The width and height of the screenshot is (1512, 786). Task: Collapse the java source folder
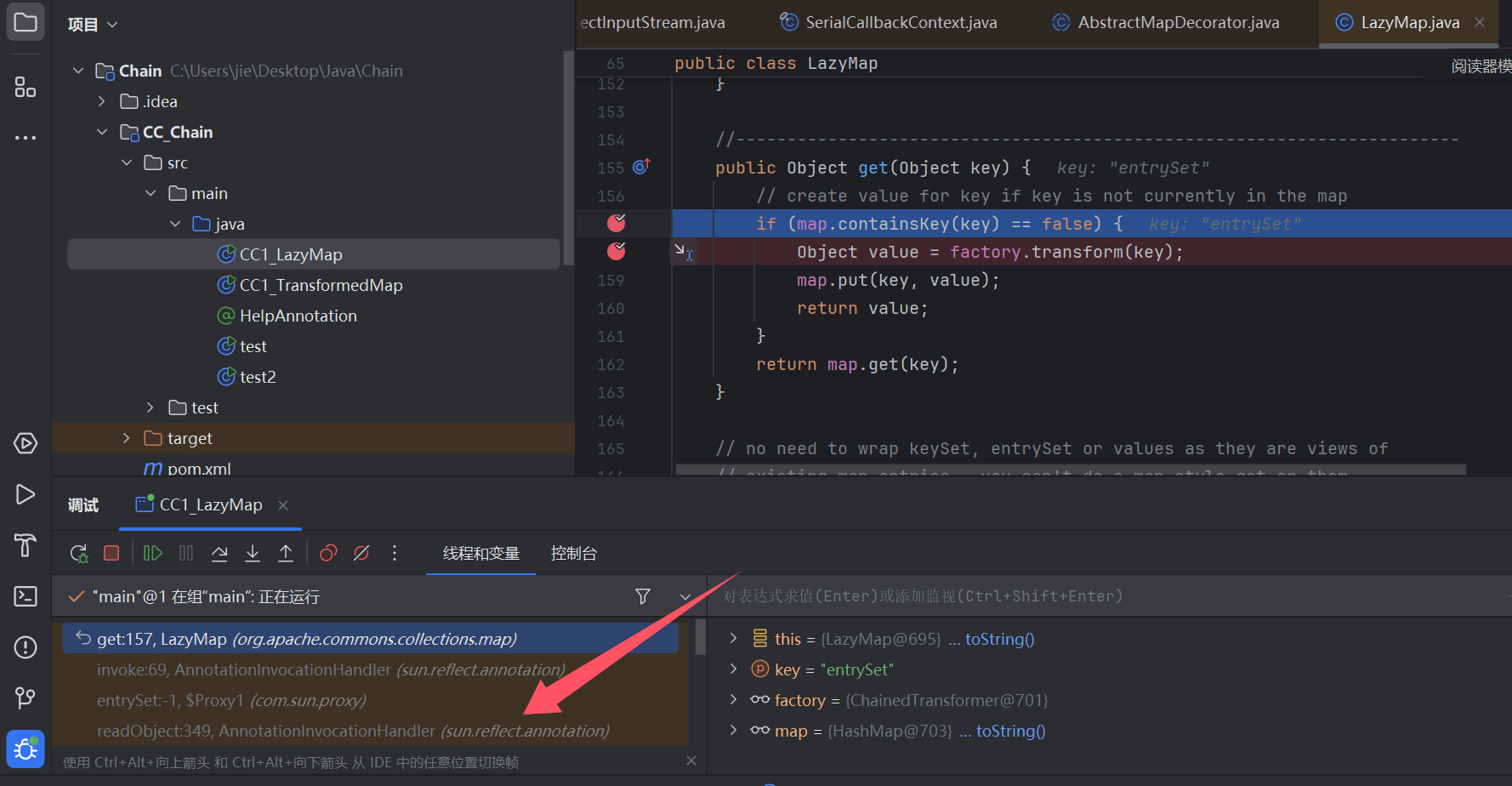[175, 224]
